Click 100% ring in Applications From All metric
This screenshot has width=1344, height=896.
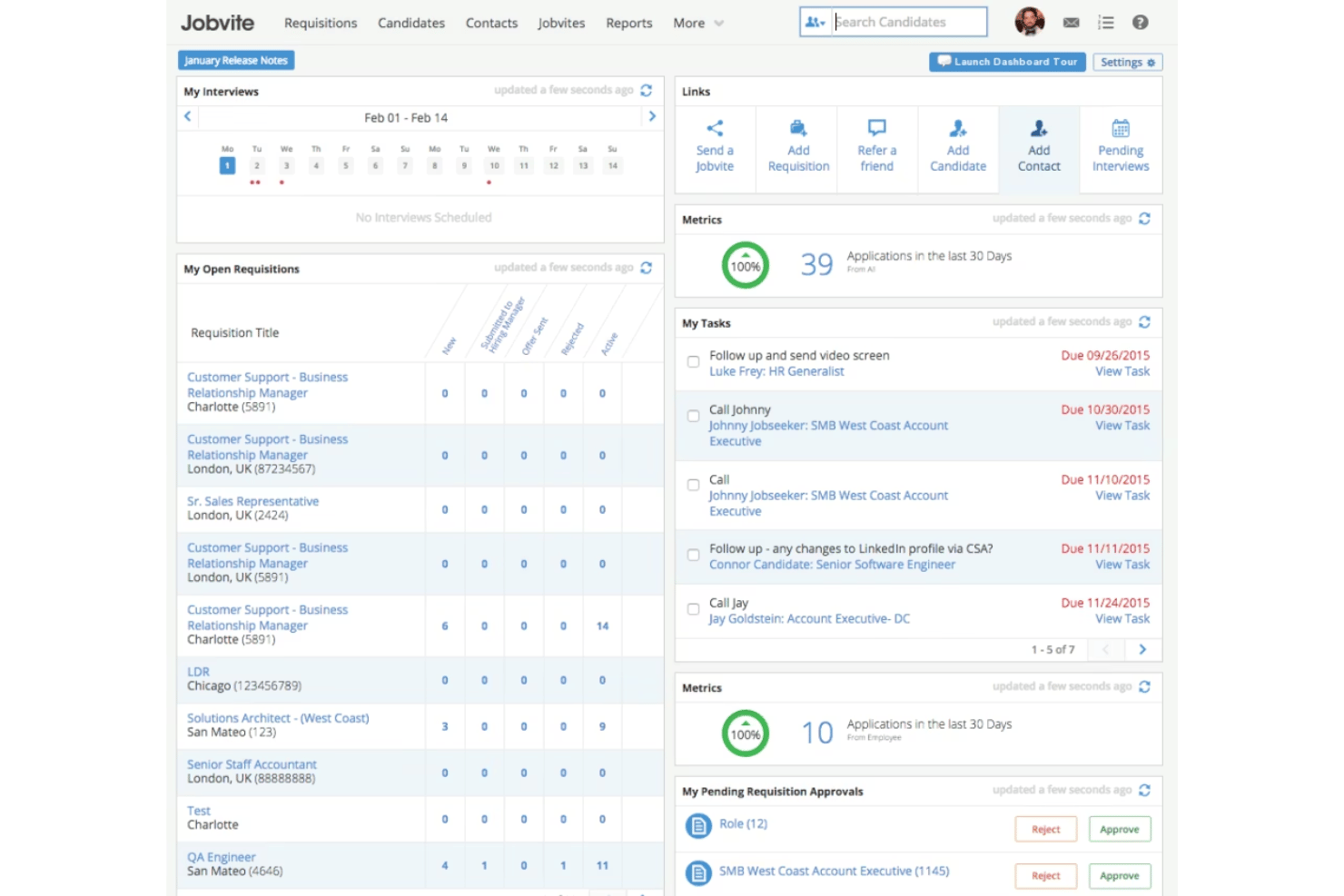coord(746,266)
